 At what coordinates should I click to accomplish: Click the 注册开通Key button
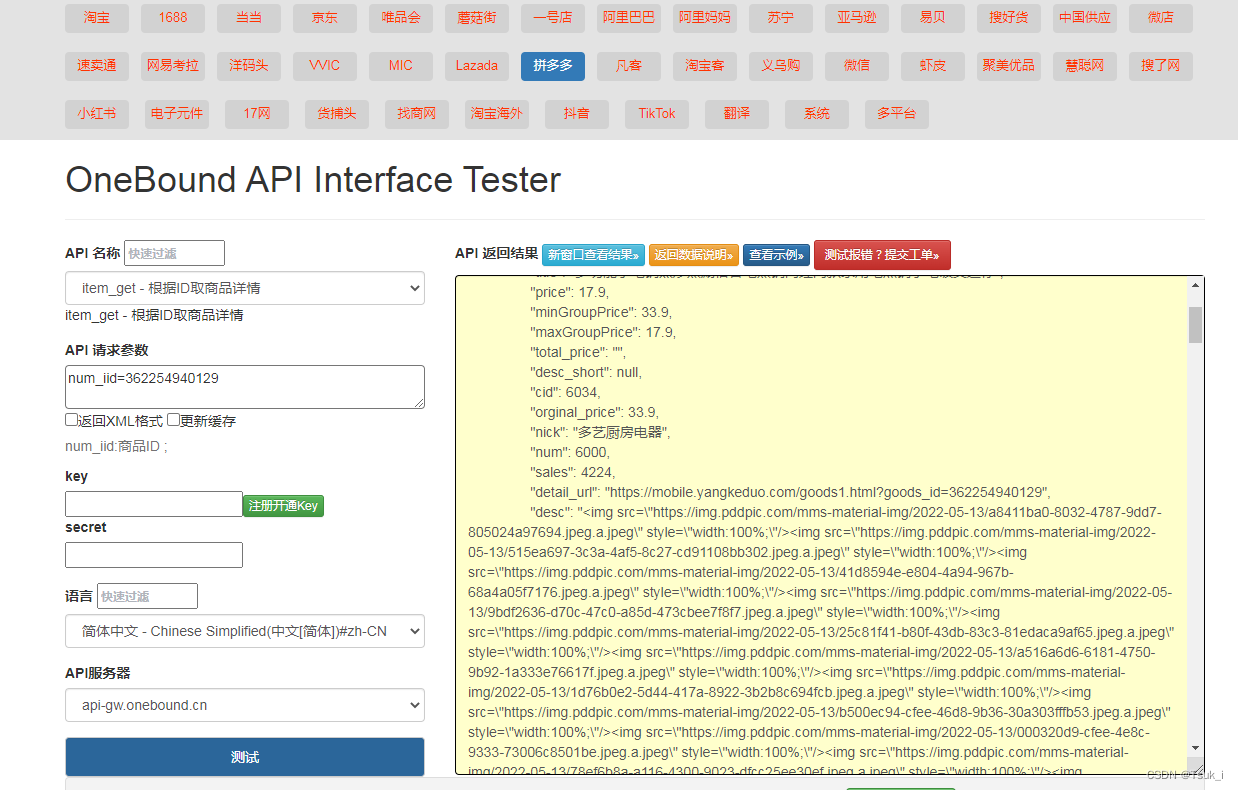pos(284,506)
